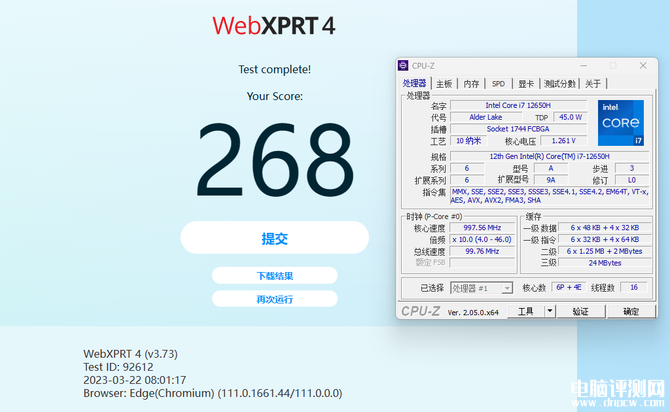Click the 确定 button
This screenshot has width=670, height=412.
point(631,312)
